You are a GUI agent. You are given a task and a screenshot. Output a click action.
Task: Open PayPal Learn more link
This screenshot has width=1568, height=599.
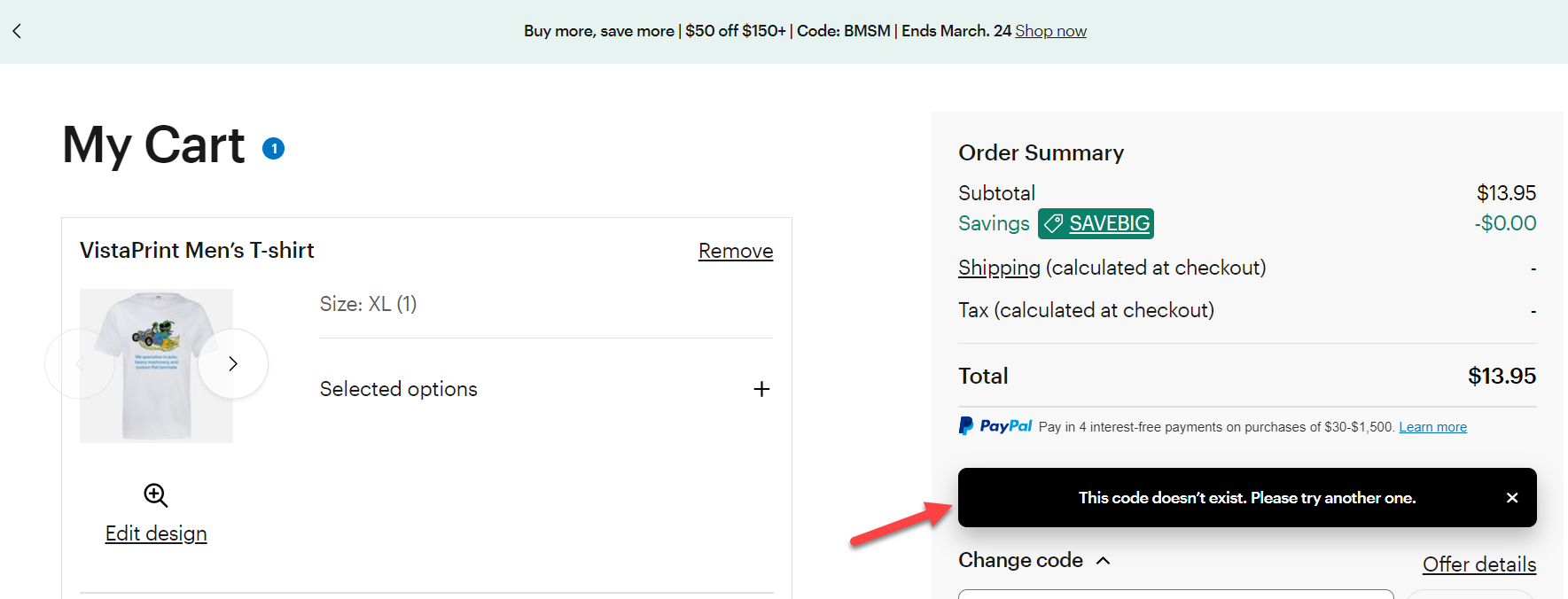point(1432,427)
